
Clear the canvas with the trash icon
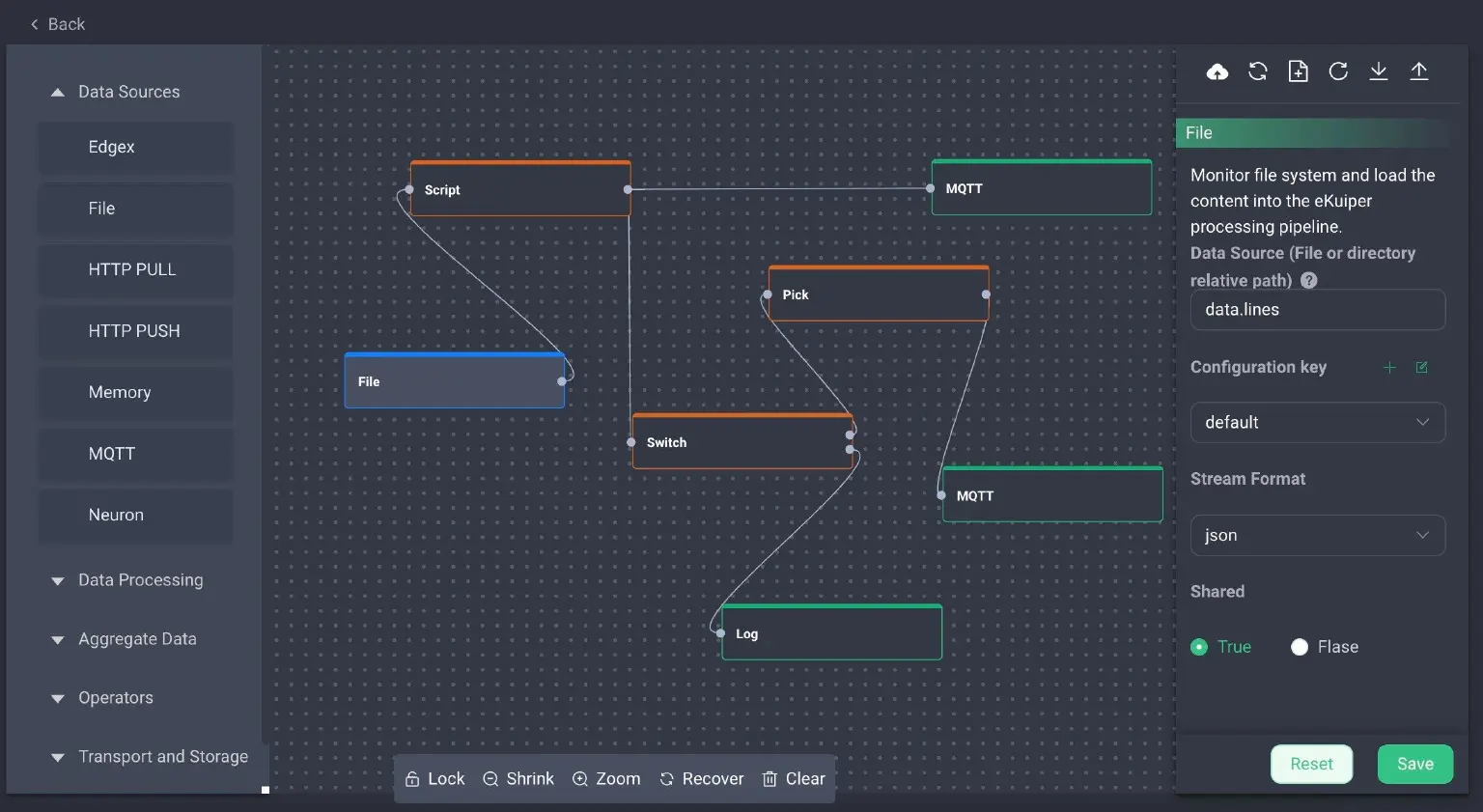(794, 778)
